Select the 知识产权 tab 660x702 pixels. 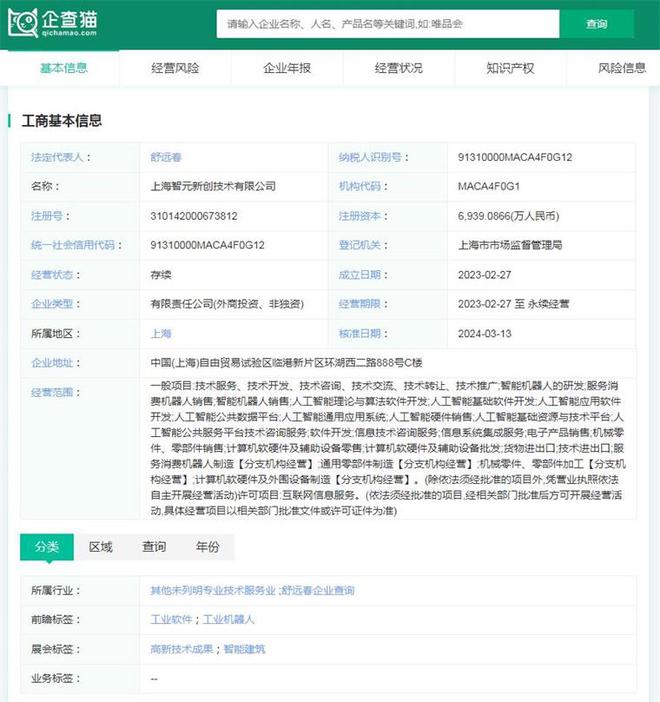[x=510, y=68]
